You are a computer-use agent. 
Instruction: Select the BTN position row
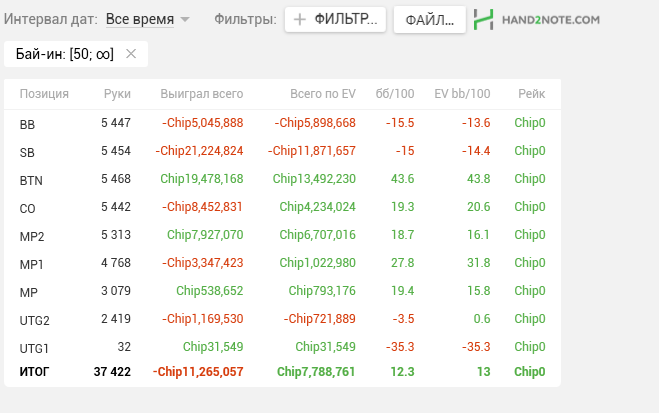pos(282,179)
